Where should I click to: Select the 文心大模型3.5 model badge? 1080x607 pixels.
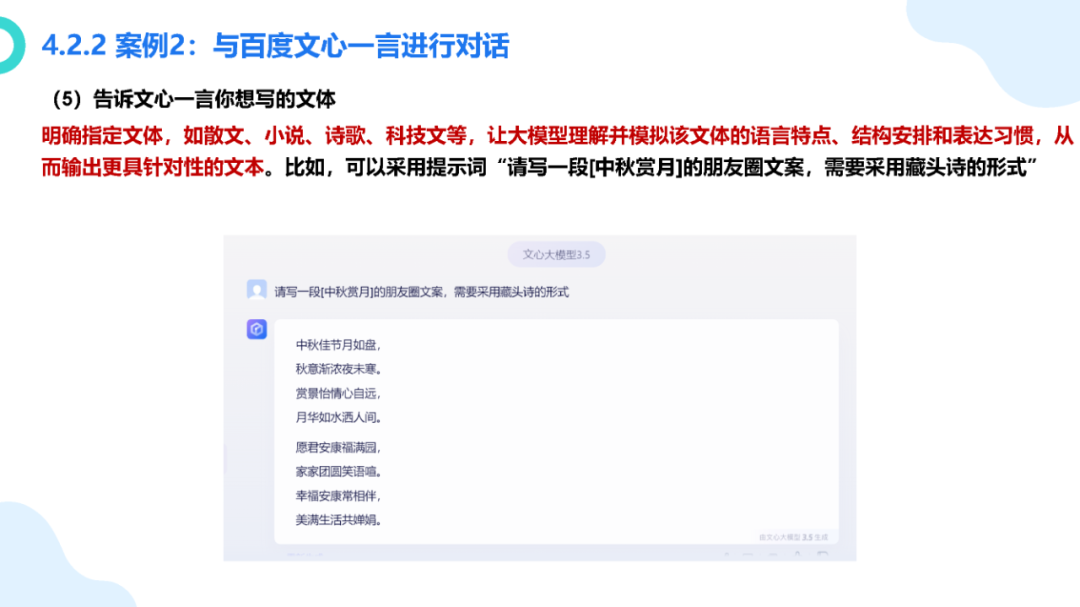click(x=556, y=254)
